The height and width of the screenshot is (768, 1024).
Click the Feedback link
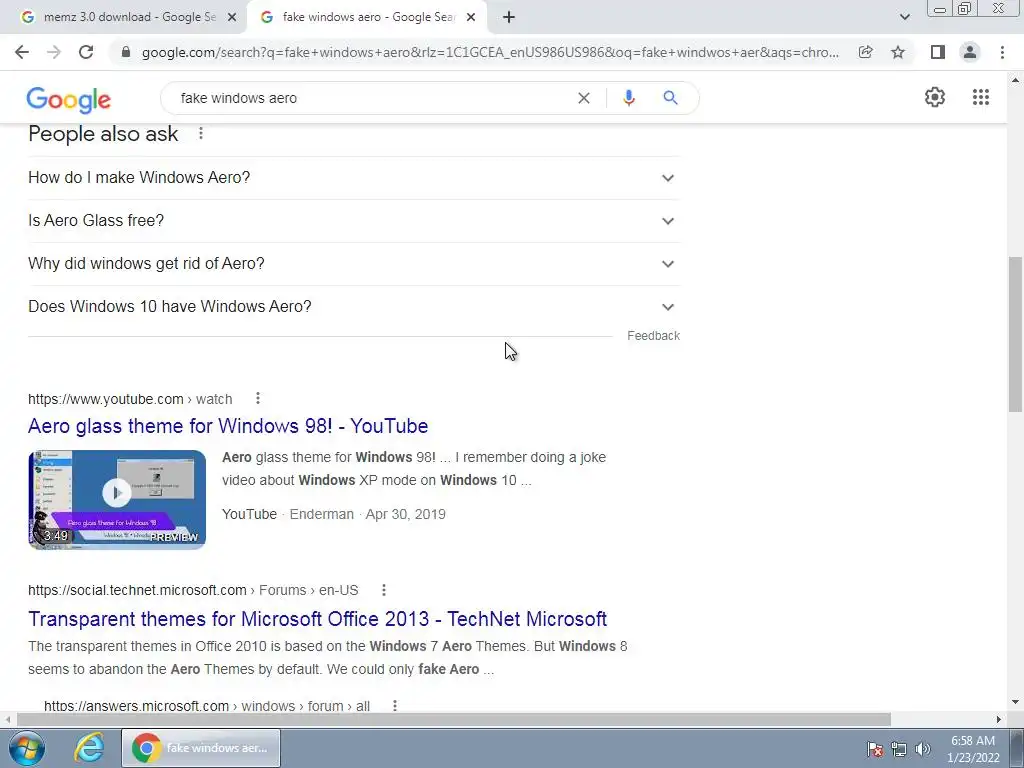point(653,336)
